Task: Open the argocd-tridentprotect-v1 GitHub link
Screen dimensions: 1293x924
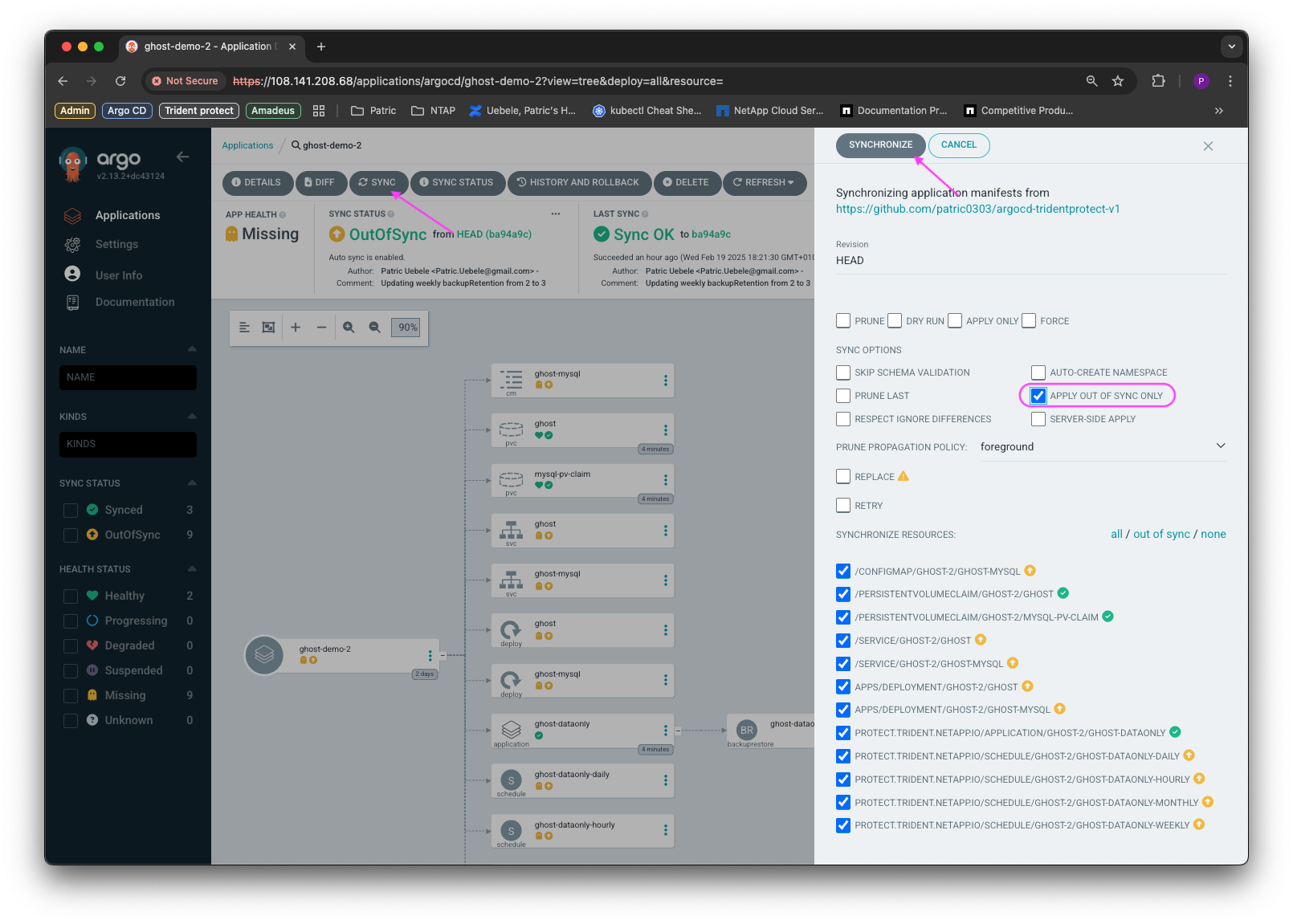Action: pos(977,209)
